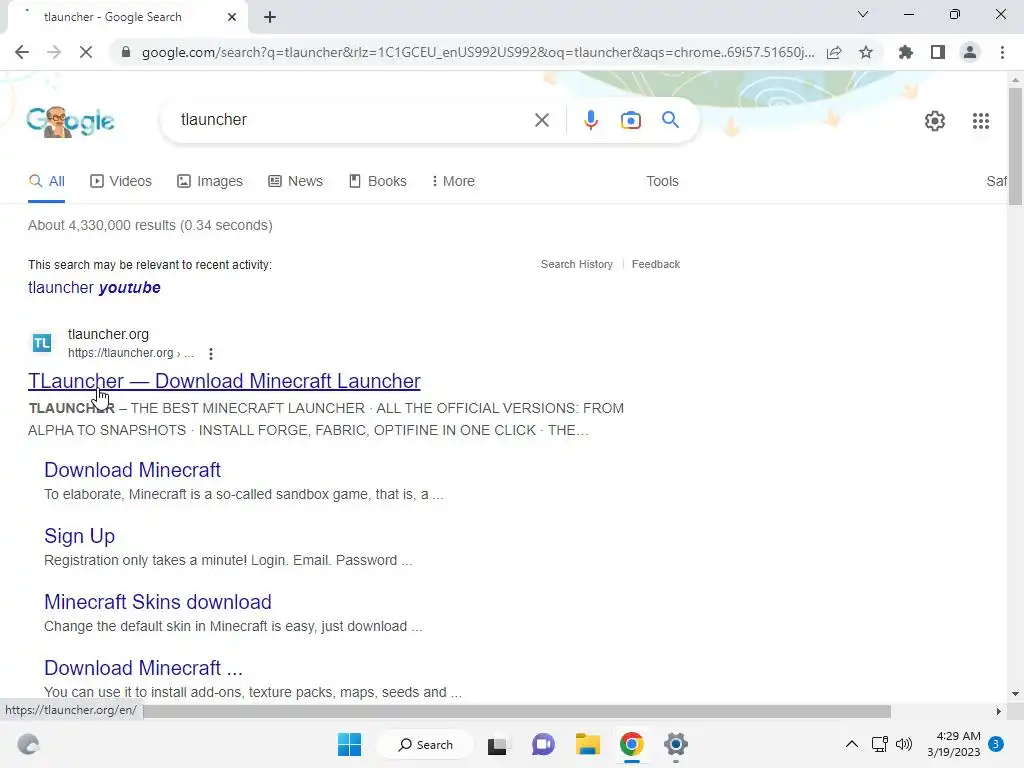The image size is (1024, 768).
Task: Click the TL favicon of tlauncher.org
Action: point(42,343)
